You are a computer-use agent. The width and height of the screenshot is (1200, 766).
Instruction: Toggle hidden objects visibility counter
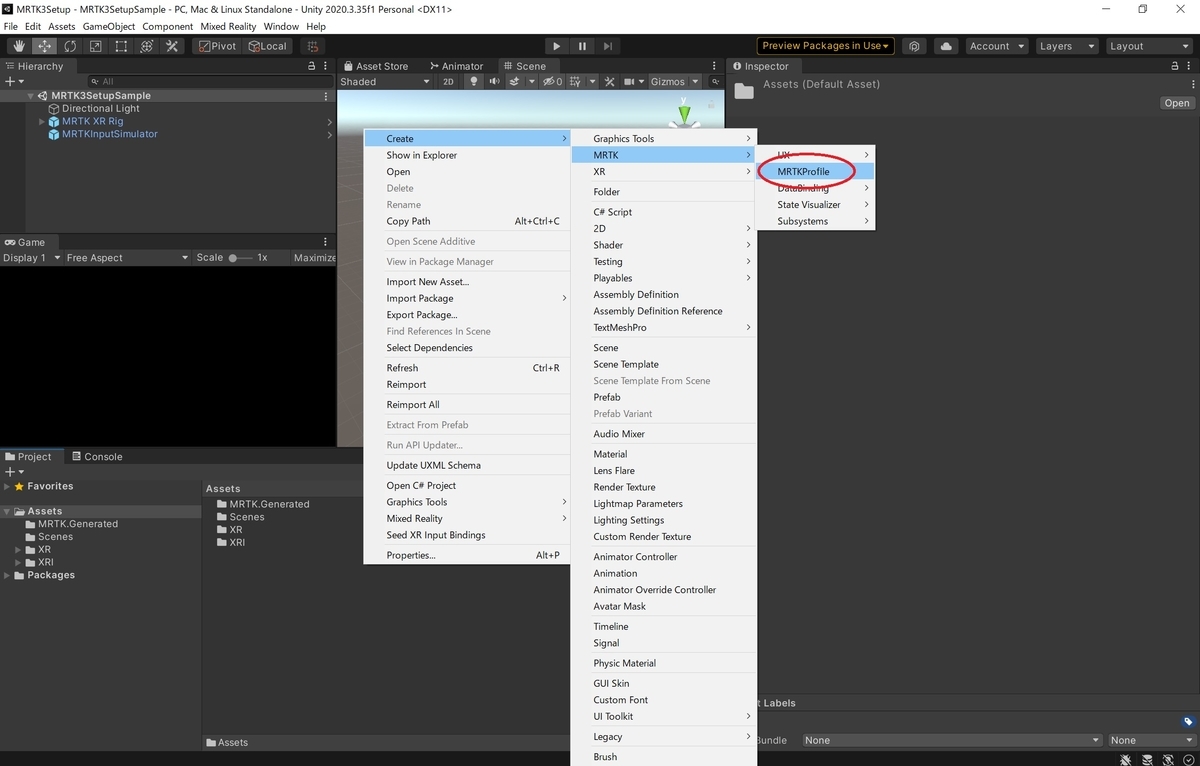coord(554,82)
